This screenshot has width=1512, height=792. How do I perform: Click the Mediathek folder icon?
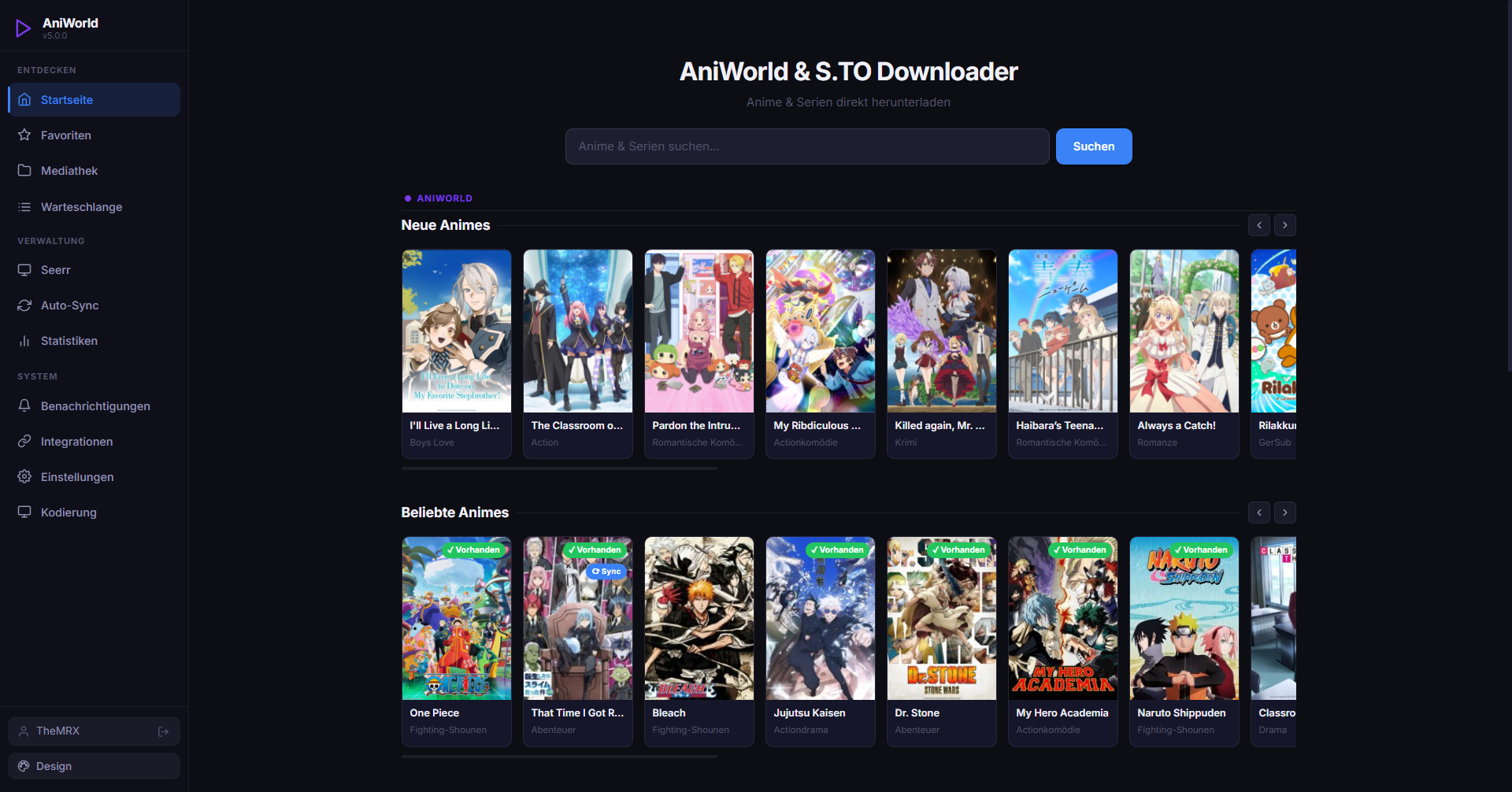[x=24, y=171]
